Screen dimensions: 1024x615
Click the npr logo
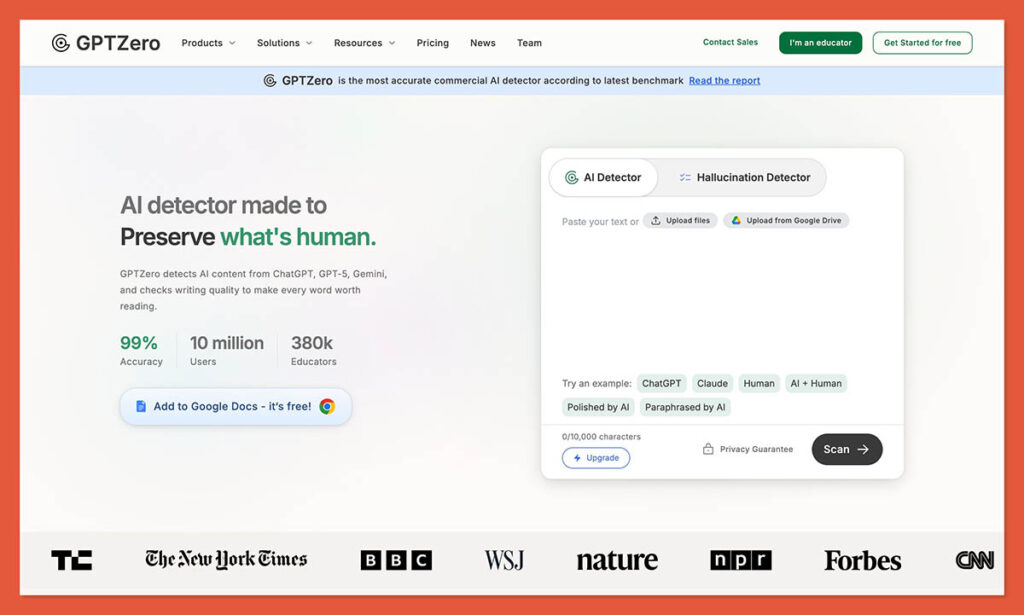click(x=741, y=560)
